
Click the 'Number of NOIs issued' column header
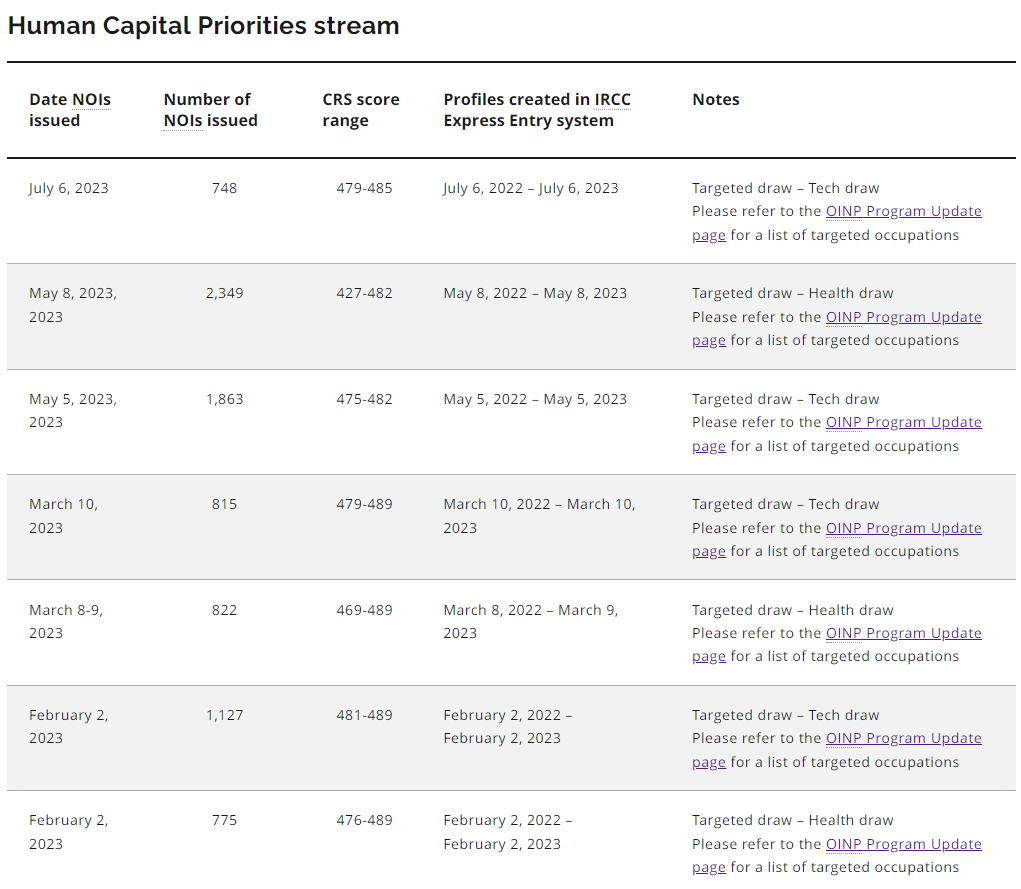210,110
